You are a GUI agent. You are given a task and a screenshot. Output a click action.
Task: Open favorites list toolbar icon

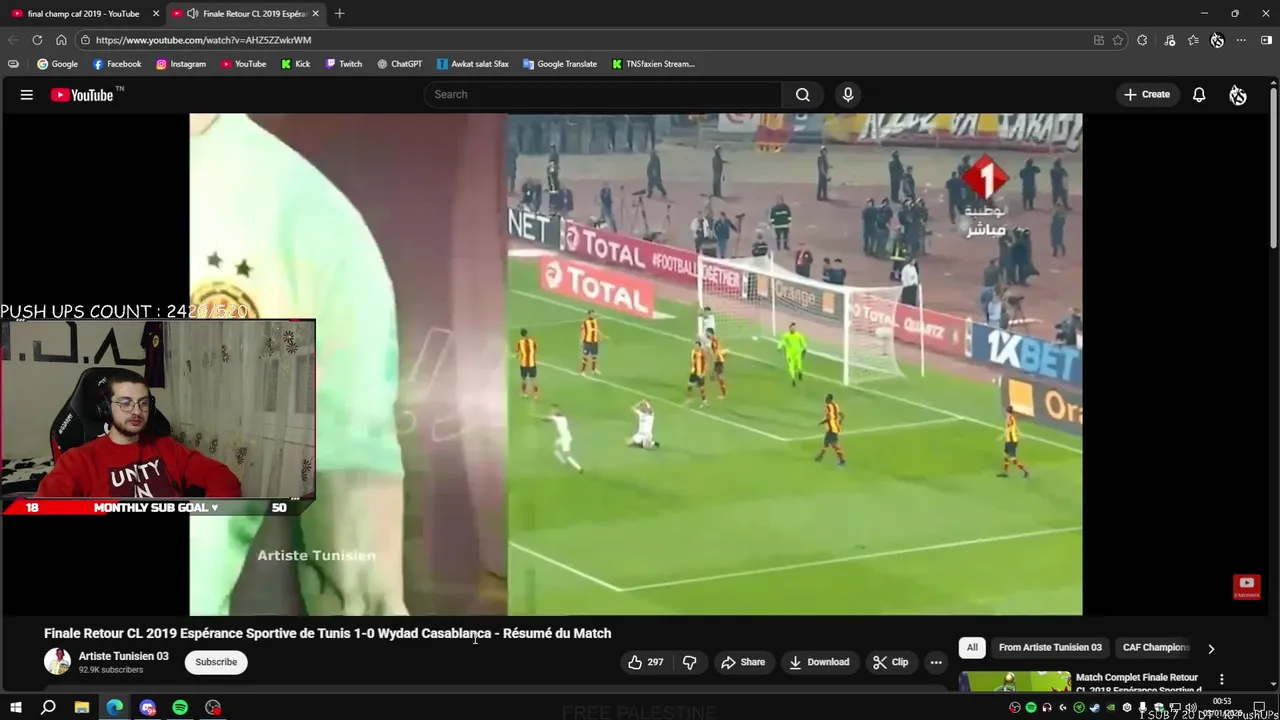[x=1193, y=40]
